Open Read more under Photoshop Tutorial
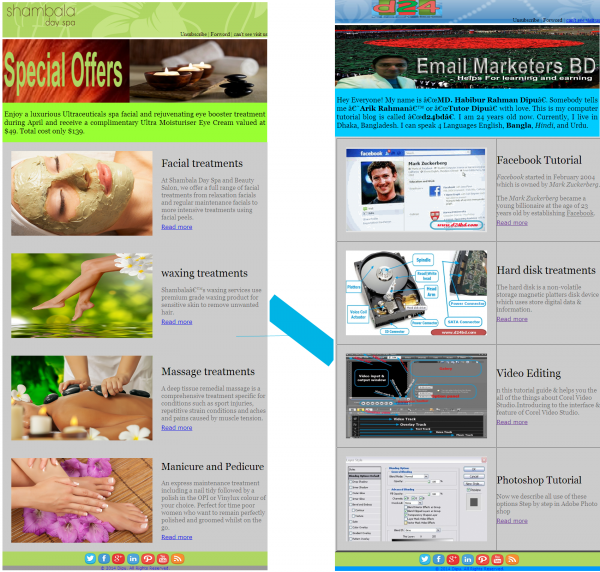This screenshot has width=600, height=572. [512, 521]
